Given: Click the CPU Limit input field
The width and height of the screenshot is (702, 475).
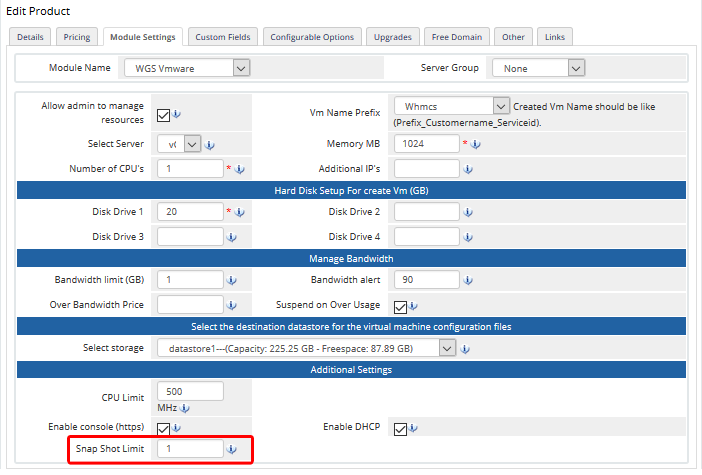Looking at the screenshot, I should (x=190, y=391).
